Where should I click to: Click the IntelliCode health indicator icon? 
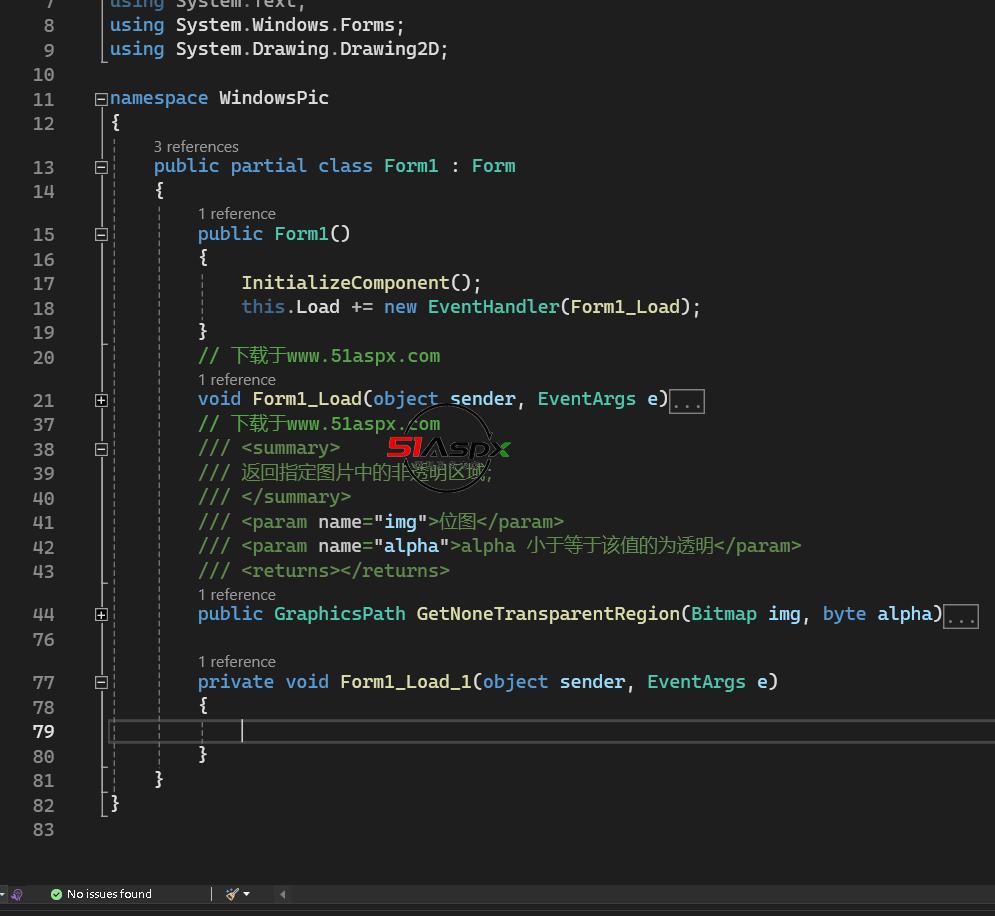click(17, 894)
